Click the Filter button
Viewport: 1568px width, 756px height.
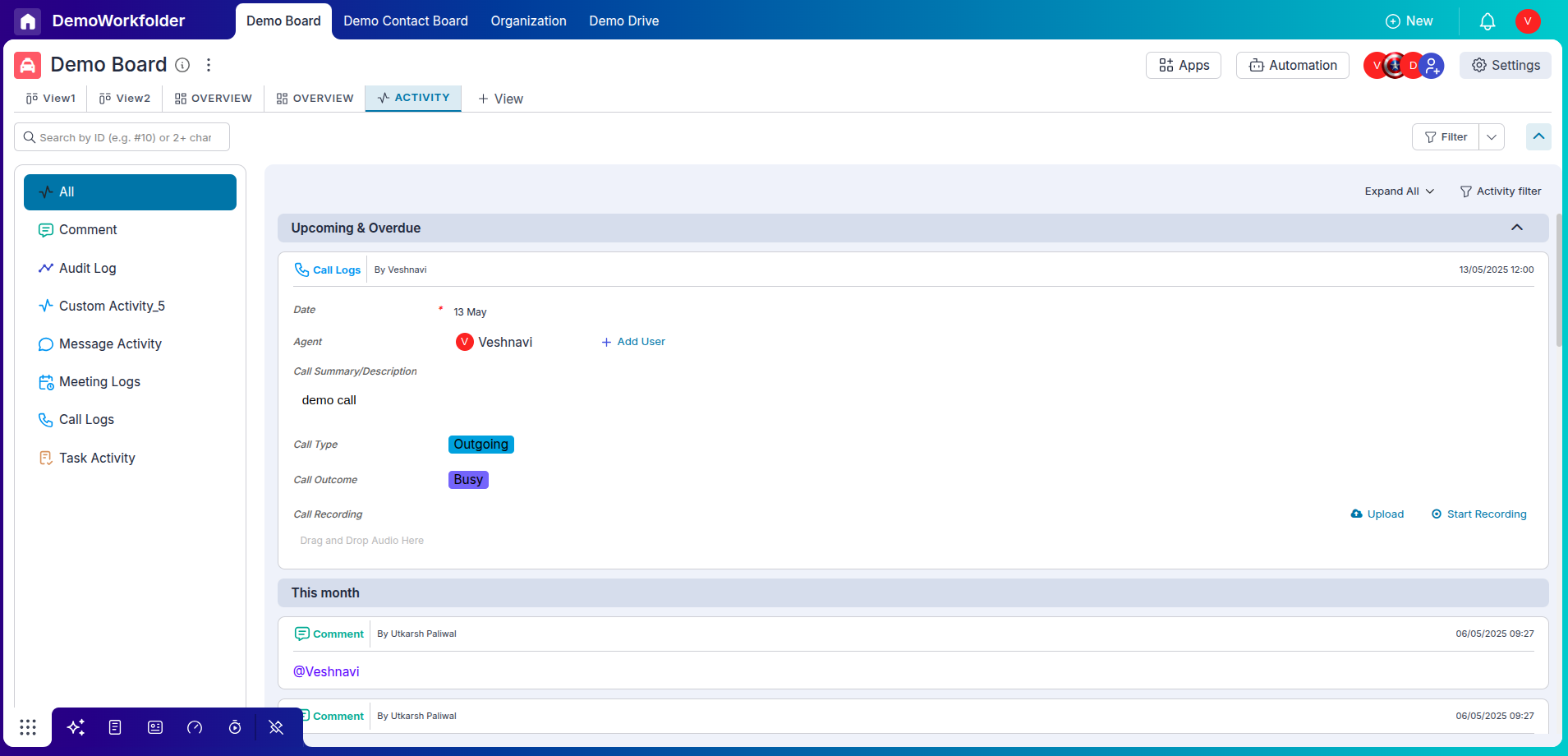[1446, 137]
